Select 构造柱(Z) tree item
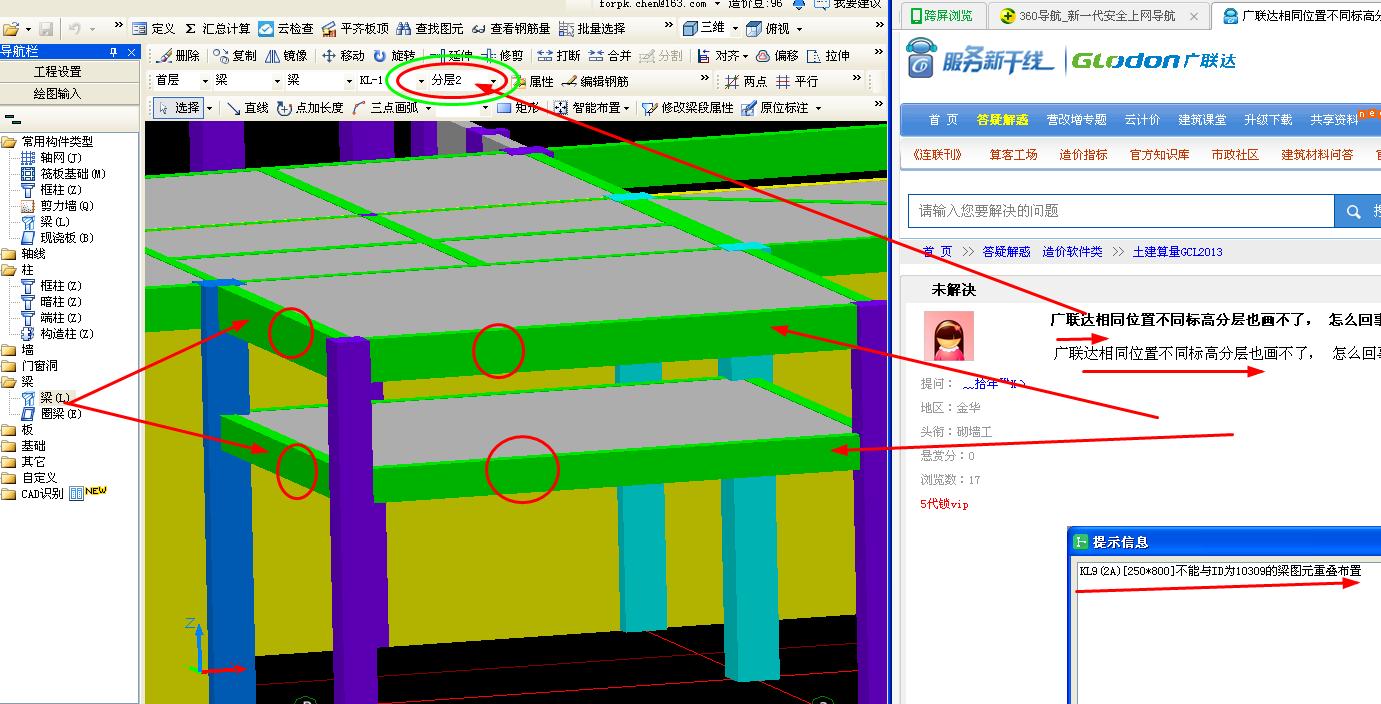The width and height of the screenshot is (1381, 704). [67, 334]
